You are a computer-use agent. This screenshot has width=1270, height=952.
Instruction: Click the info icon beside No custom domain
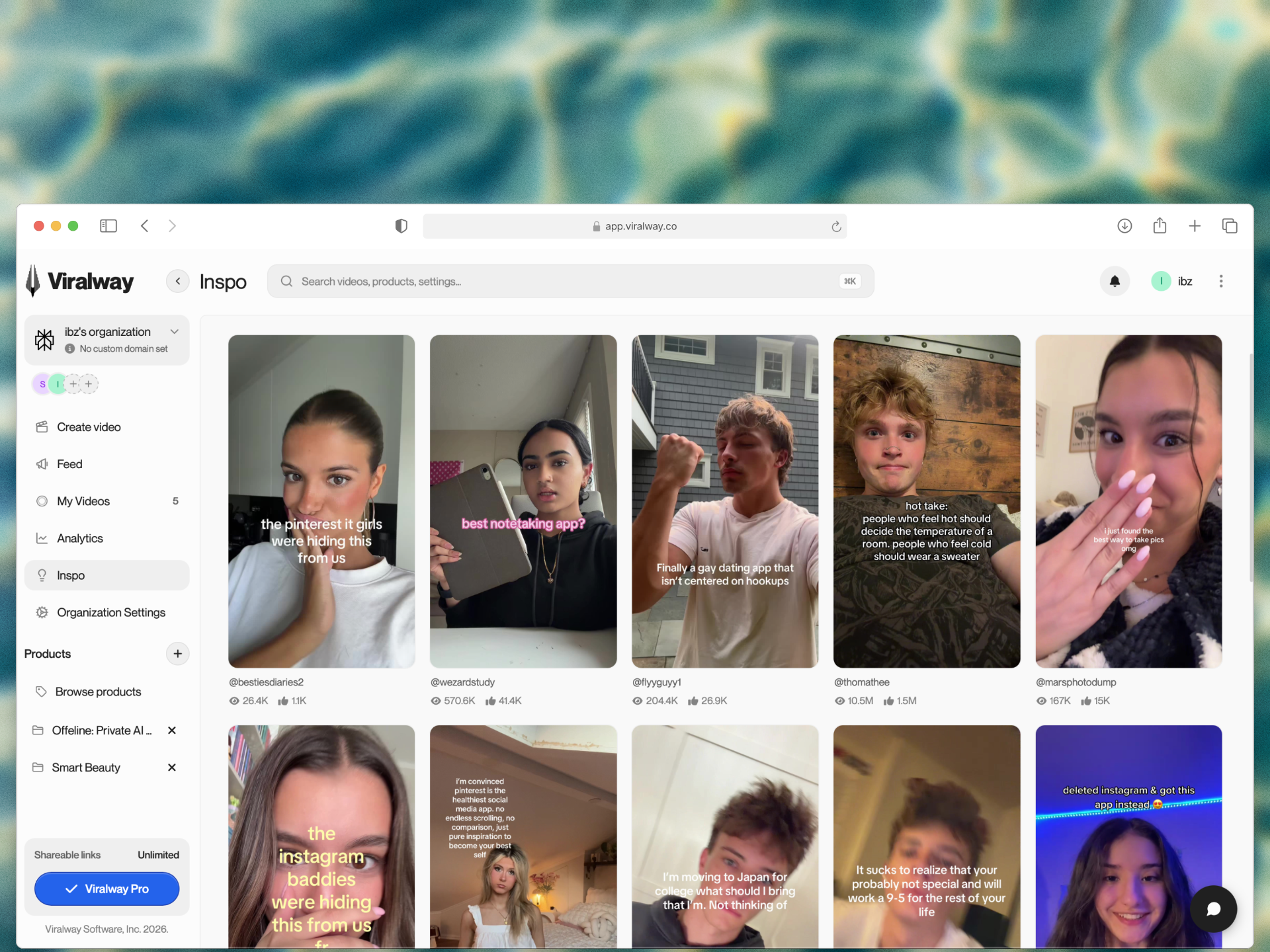[x=69, y=349]
